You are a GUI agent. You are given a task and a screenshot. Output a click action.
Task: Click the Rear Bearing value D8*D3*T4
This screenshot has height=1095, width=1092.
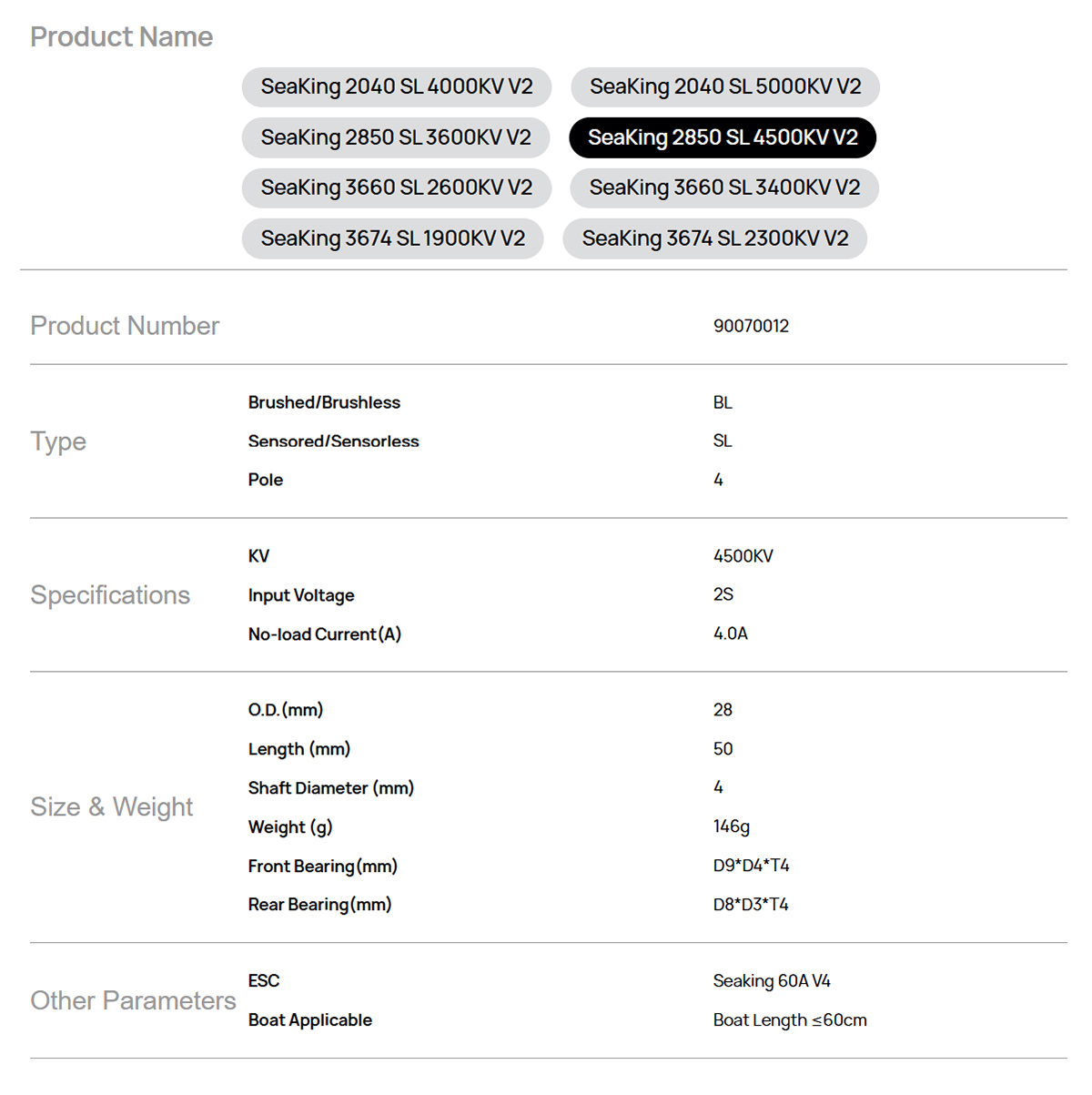pyautogui.click(x=751, y=905)
